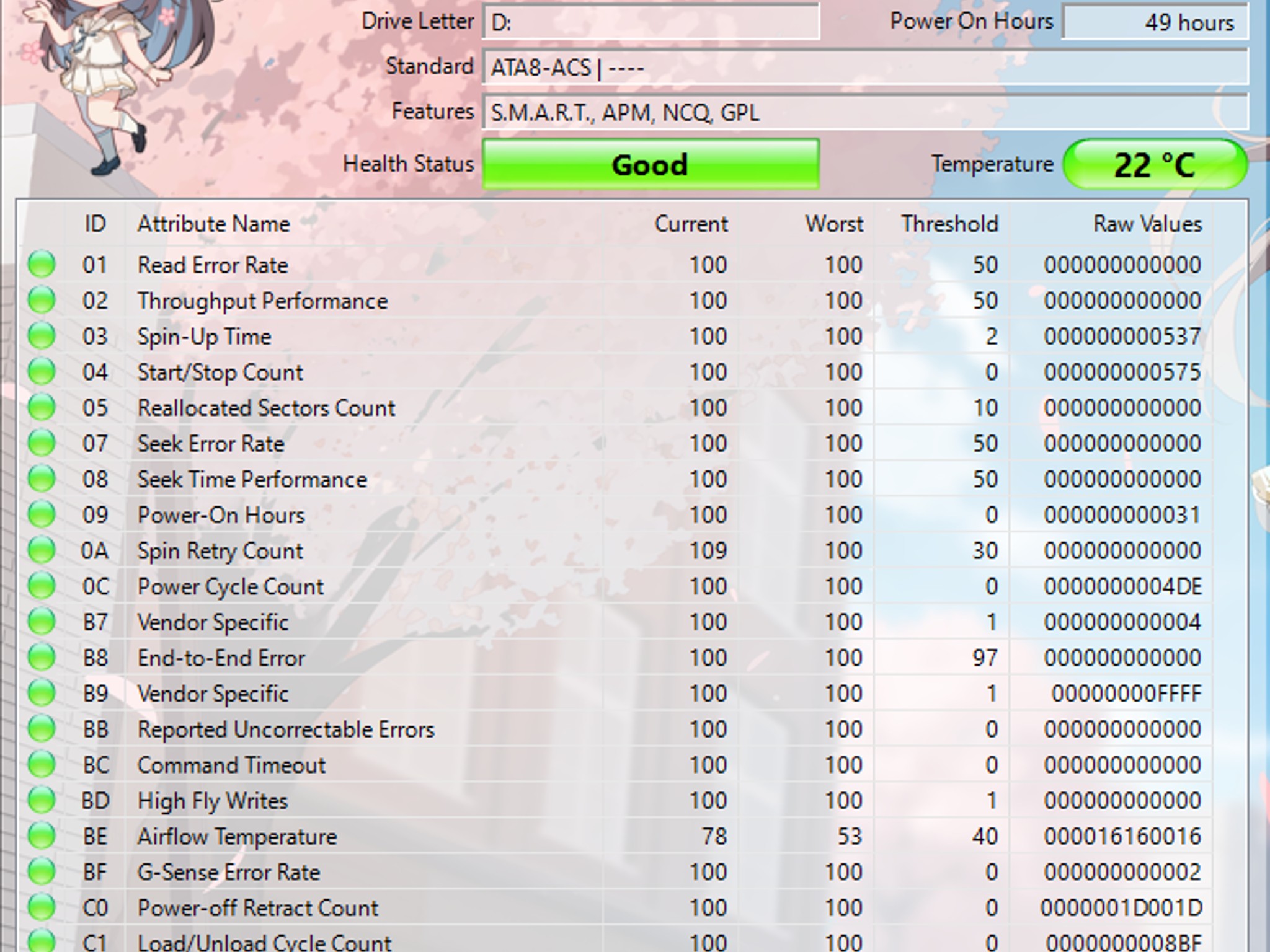
Task: Click the ID column header
Action: (x=95, y=224)
